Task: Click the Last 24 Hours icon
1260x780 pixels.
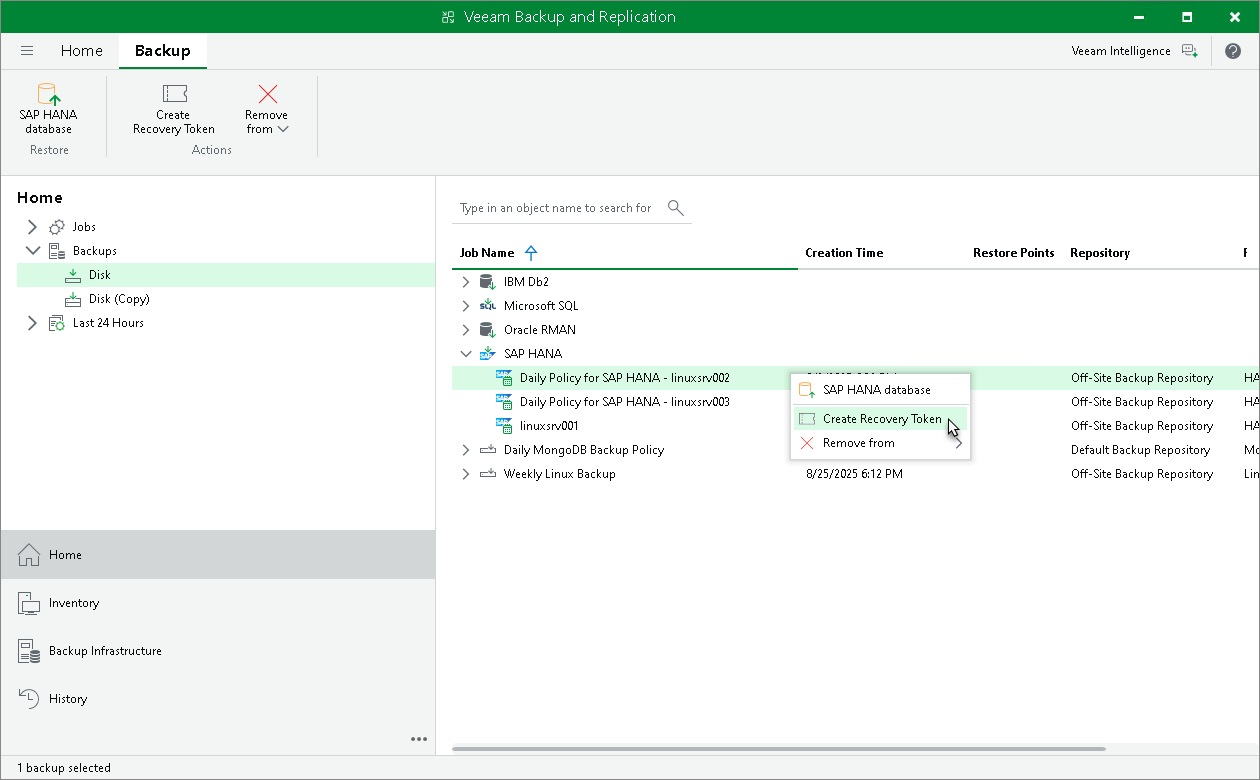Action: (57, 323)
